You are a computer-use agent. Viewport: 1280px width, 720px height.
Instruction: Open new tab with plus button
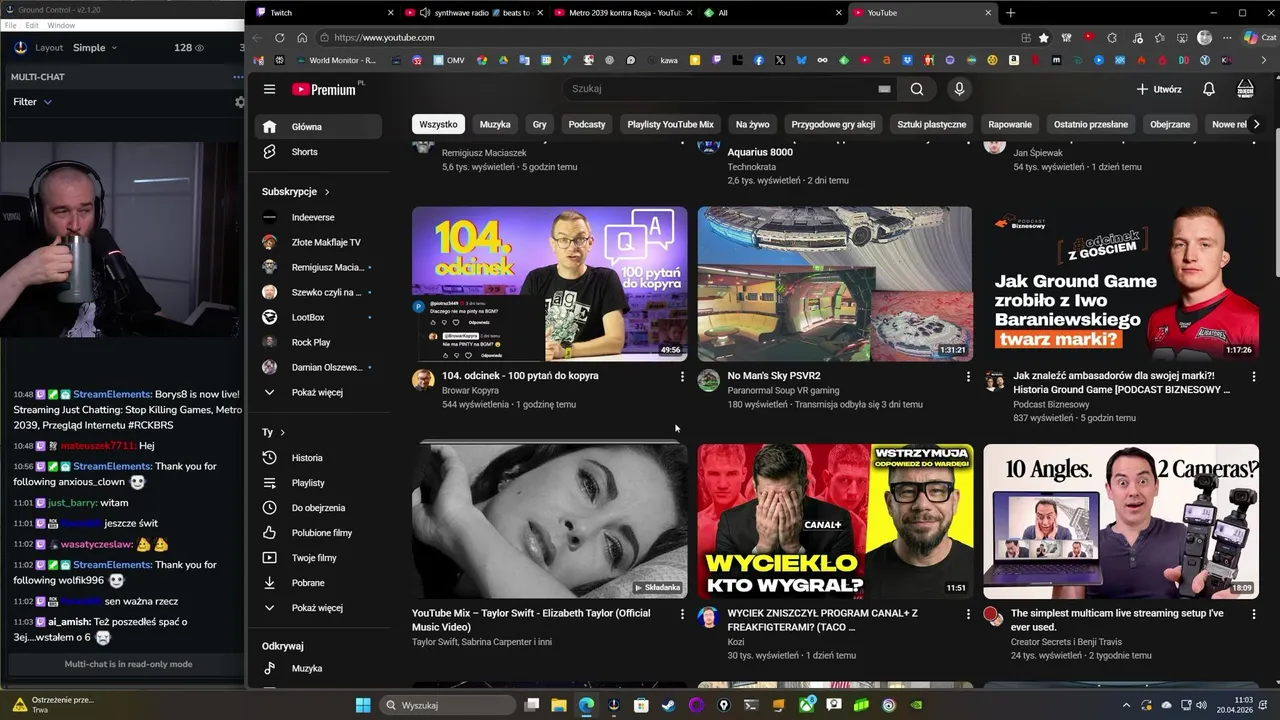pos(1010,13)
